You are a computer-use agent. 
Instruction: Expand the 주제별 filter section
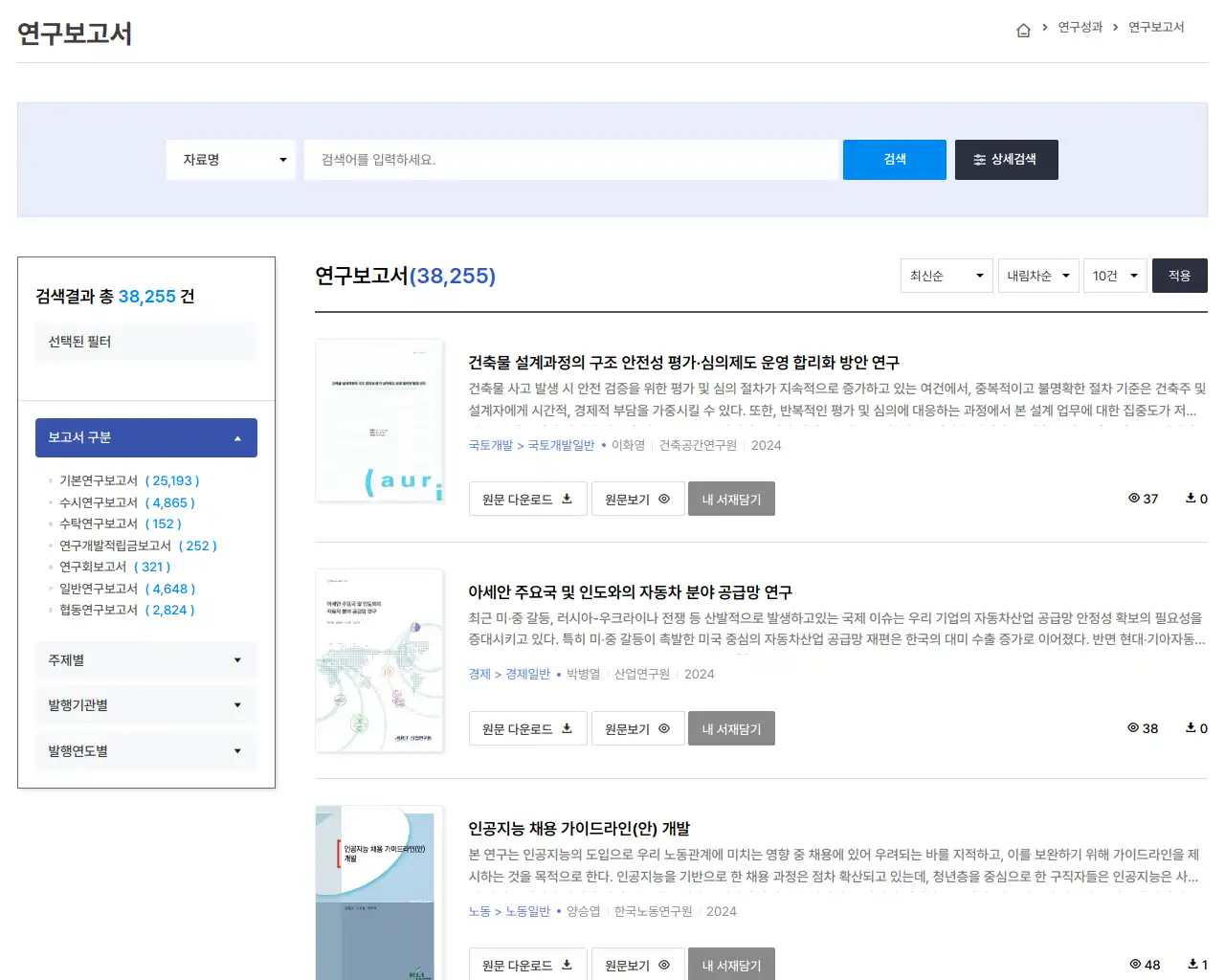tap(145, 659)
